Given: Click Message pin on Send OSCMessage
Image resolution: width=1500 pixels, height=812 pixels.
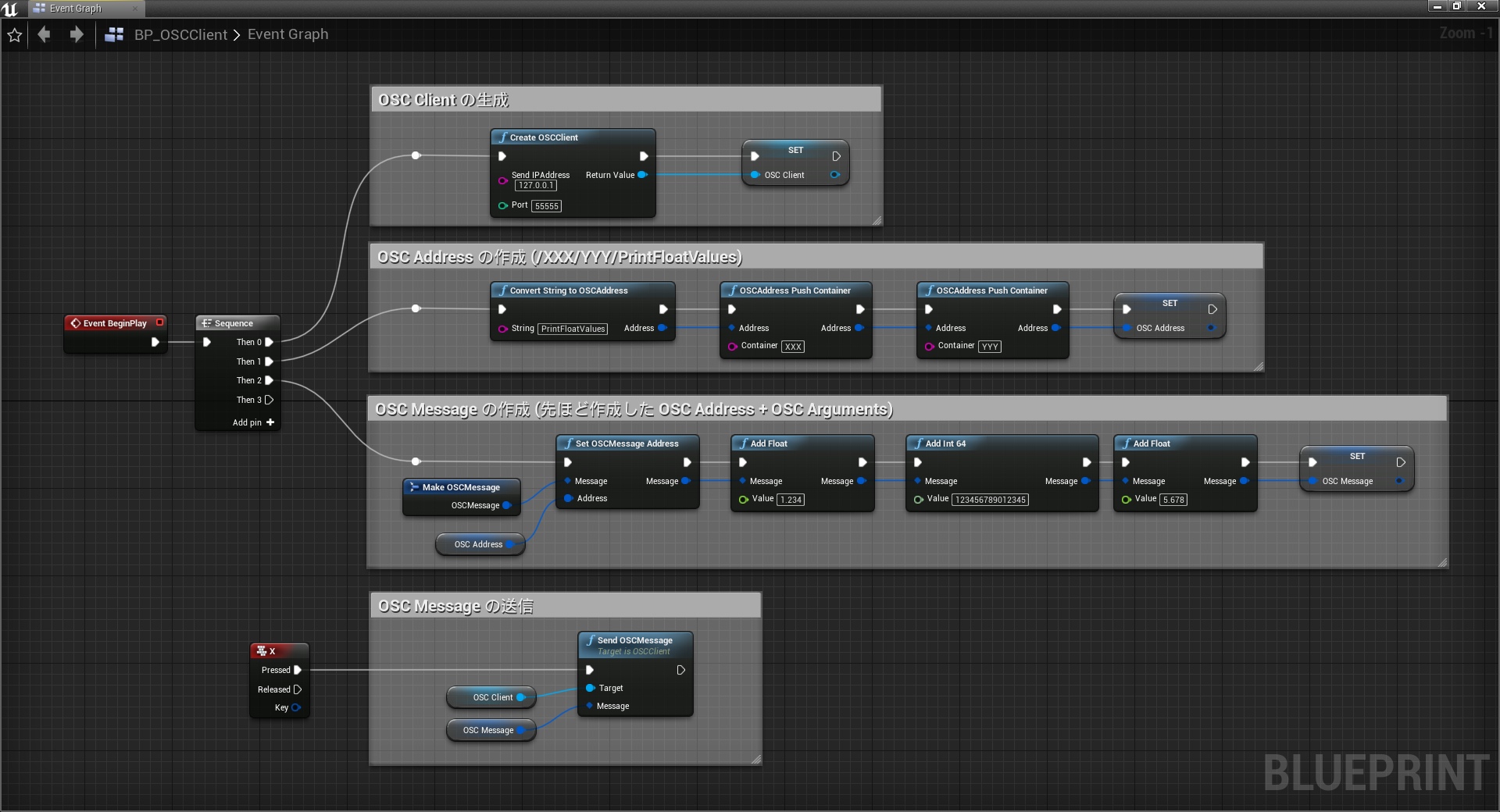Looking at the screenshot, I should (590, 706).
